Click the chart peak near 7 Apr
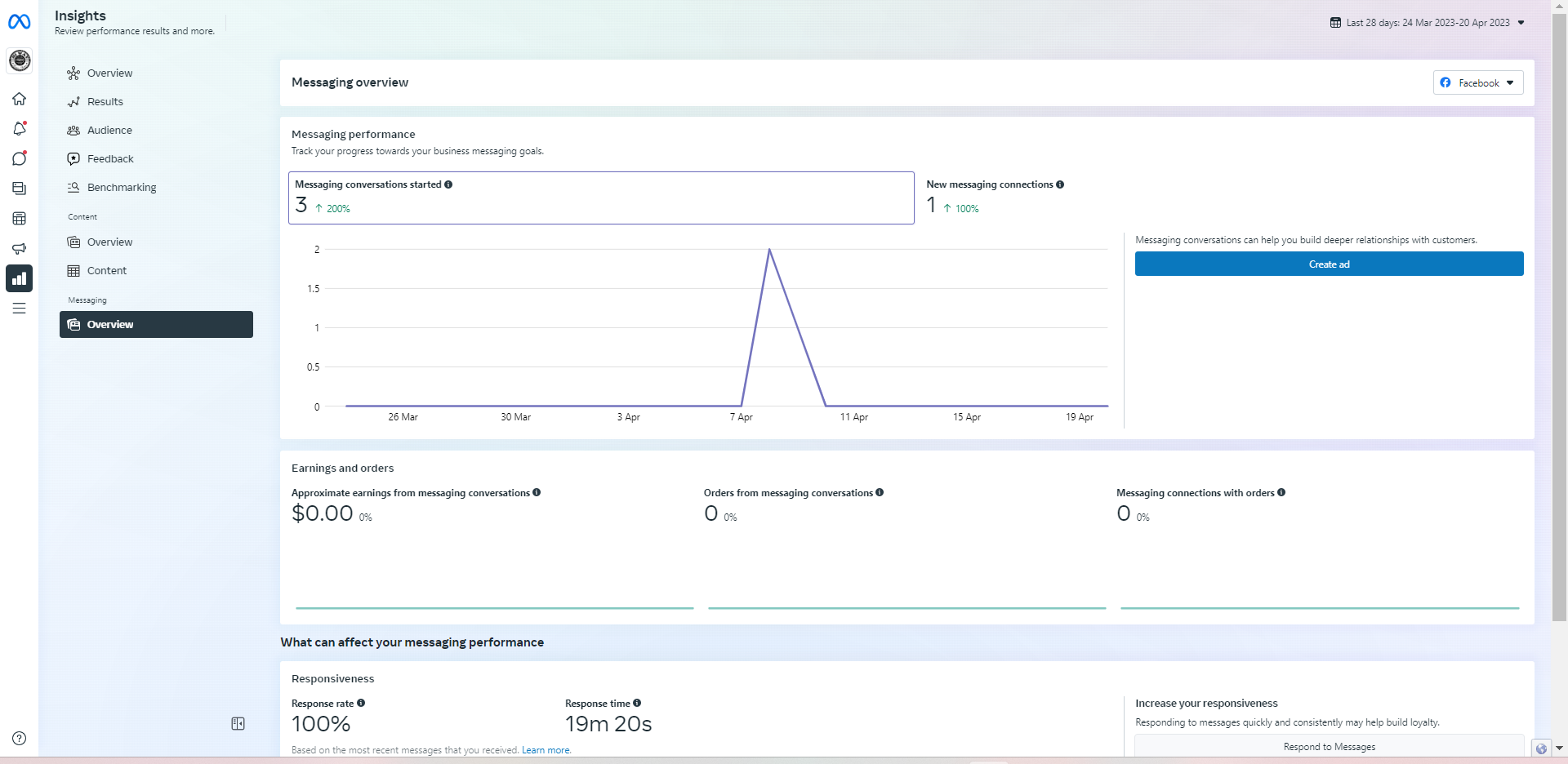 tap(769, 250)
